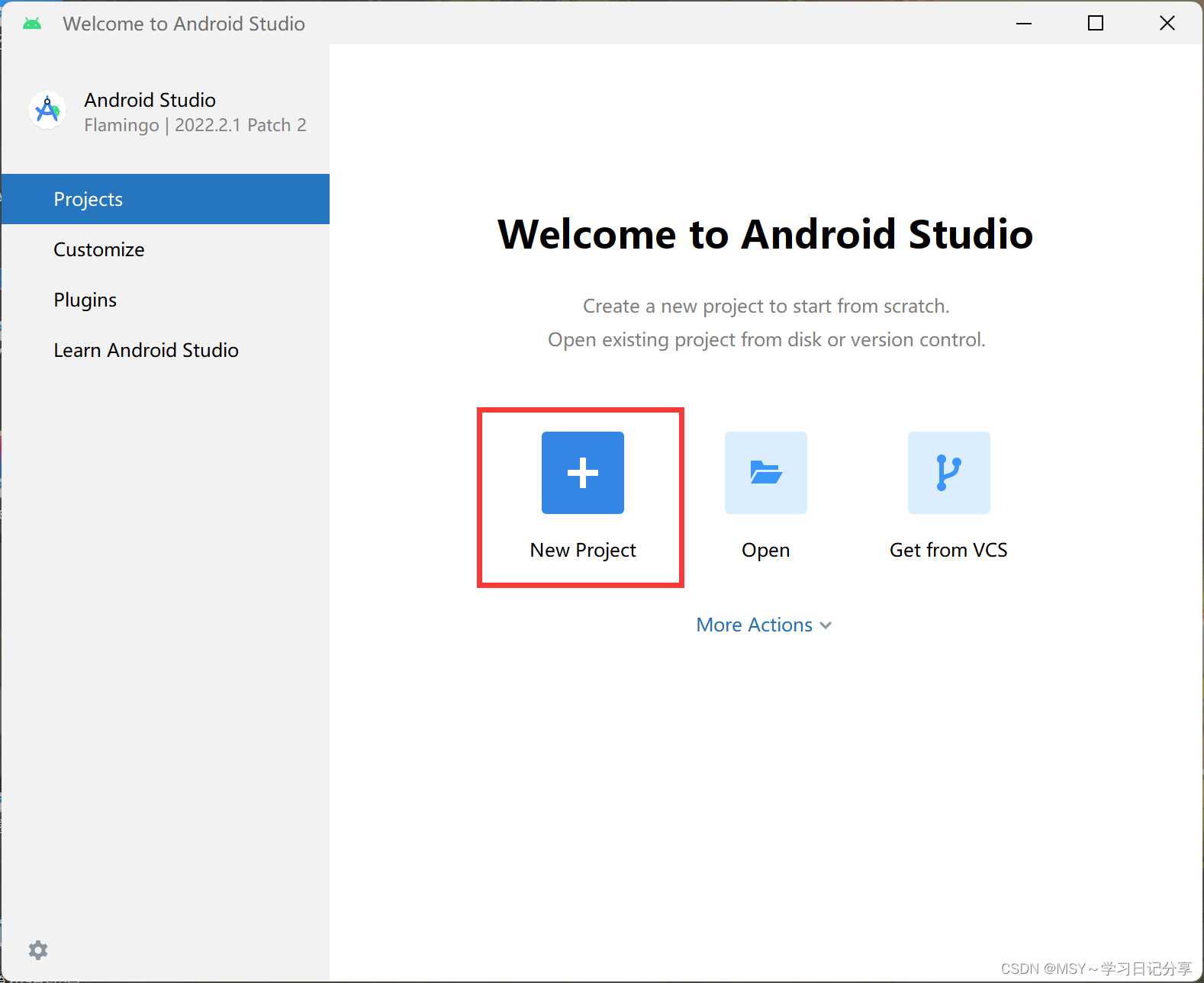Close the Welcome to Android Studio window
Viewport: 1204px width, 983px height.
(1167, 24)
